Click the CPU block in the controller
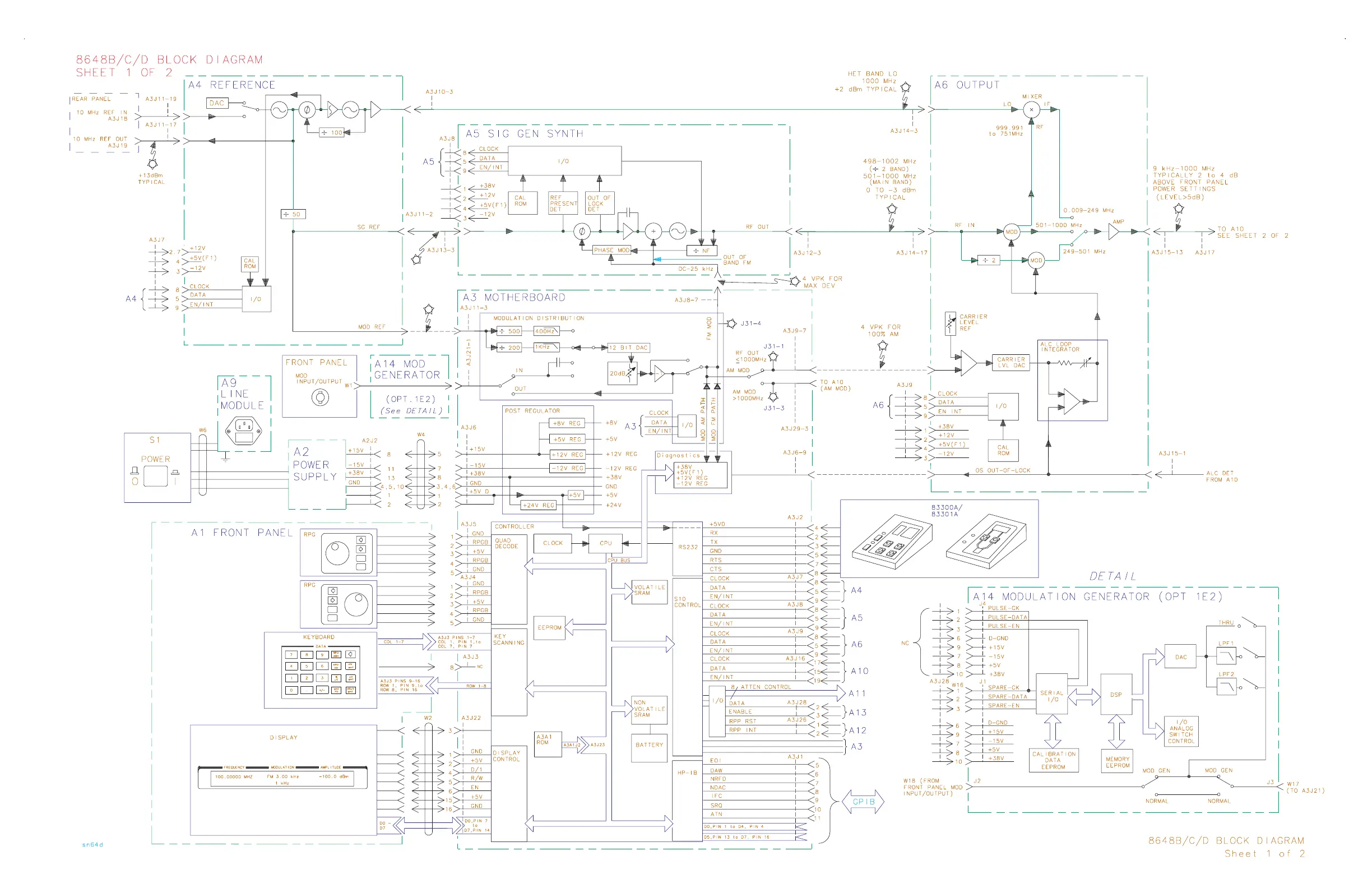The height and width of the screenshot is (888, 1372). [x=605, y=543]
